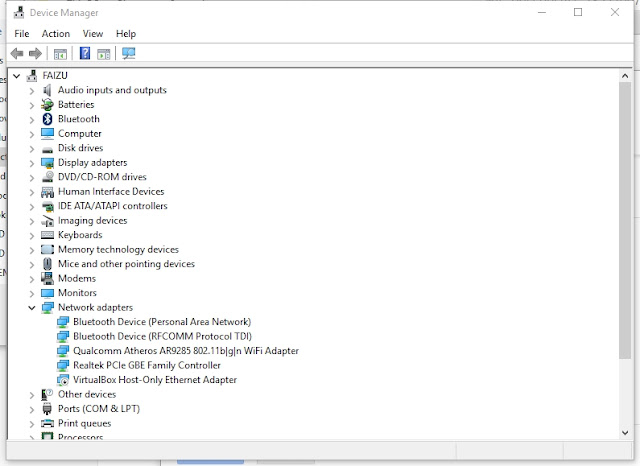Screen dimensions: 640x466
Task: Click the IDE ATA/ATAPI controllers icon
Action: (x=48, y=206)
